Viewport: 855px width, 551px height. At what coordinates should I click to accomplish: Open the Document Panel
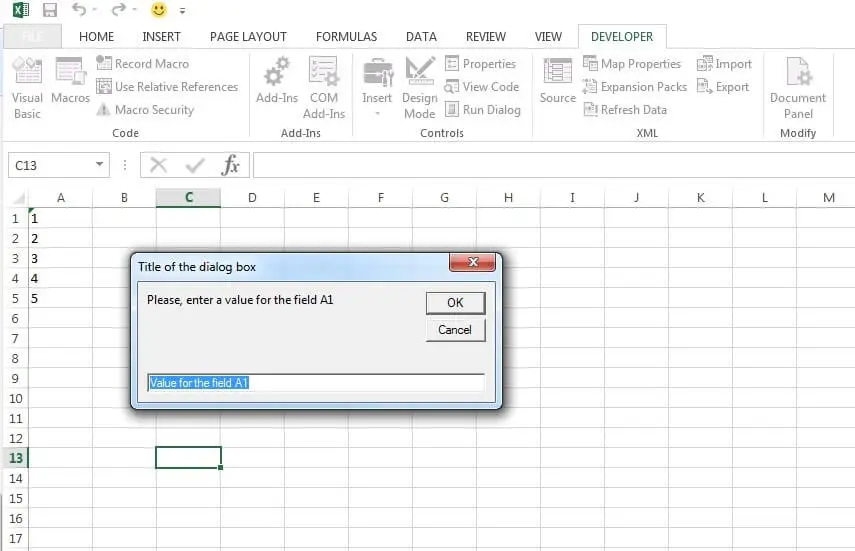798,87
